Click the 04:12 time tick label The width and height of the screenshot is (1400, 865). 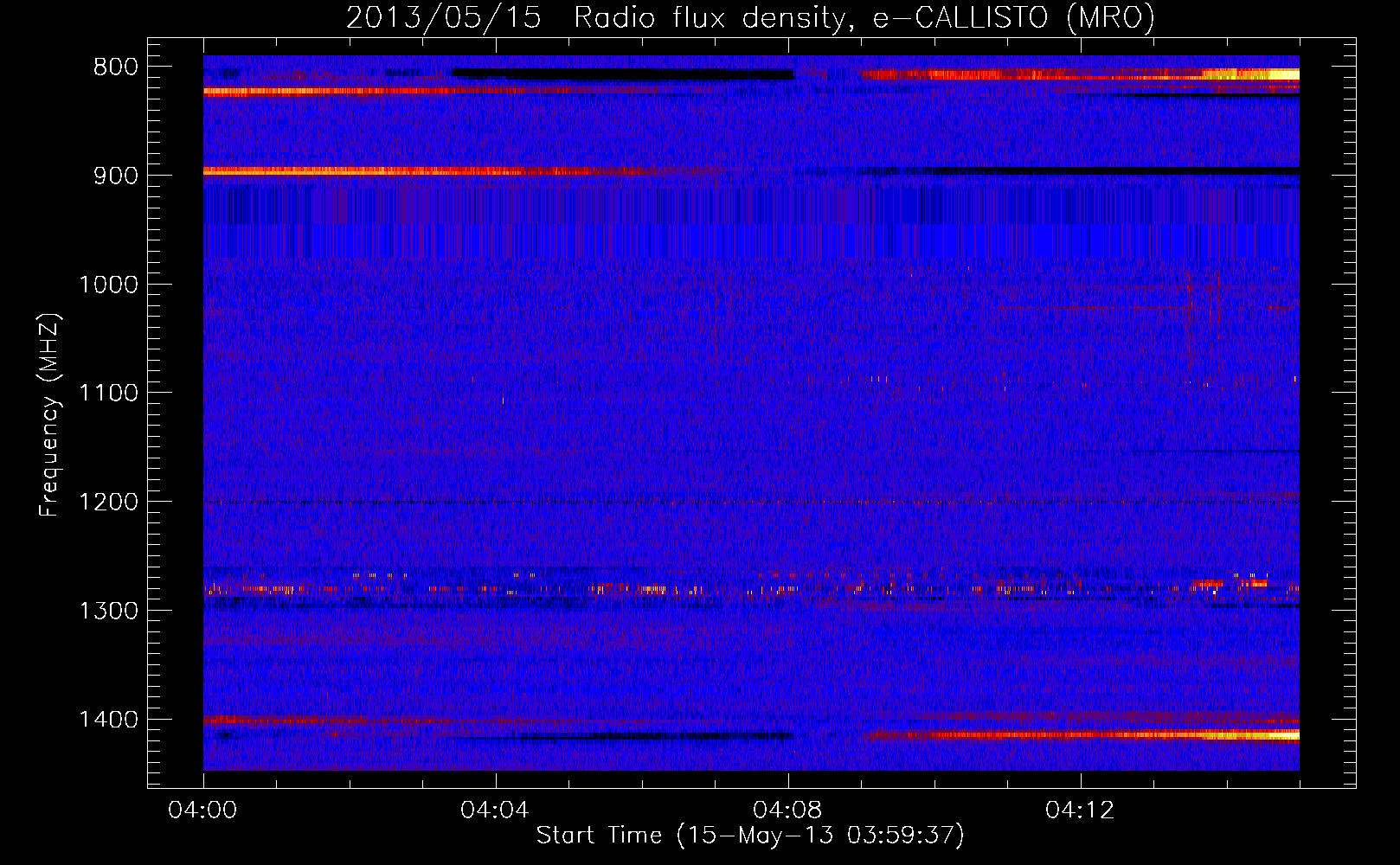1081,811
